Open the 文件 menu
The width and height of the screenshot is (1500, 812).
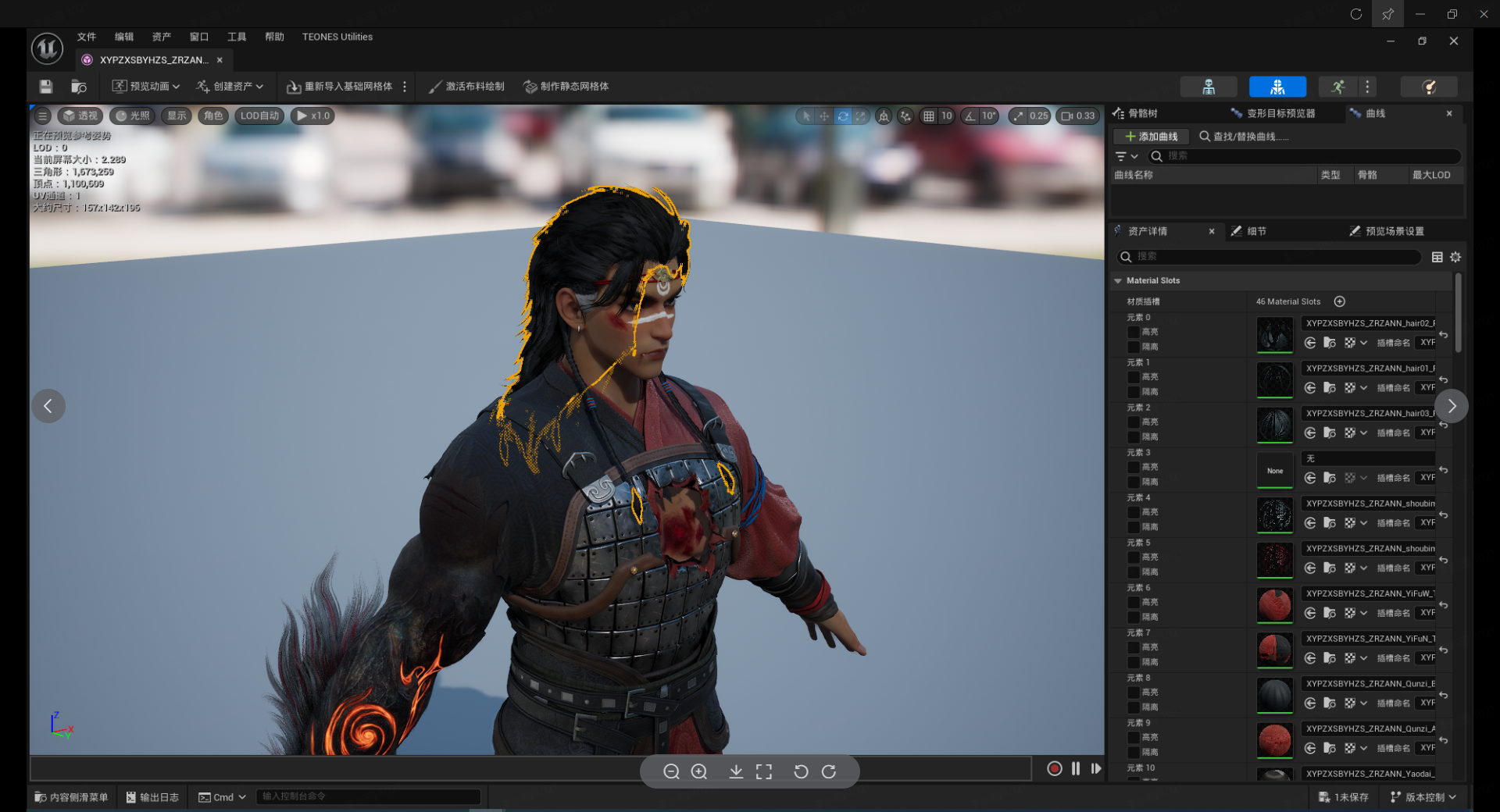pos(86,37)
